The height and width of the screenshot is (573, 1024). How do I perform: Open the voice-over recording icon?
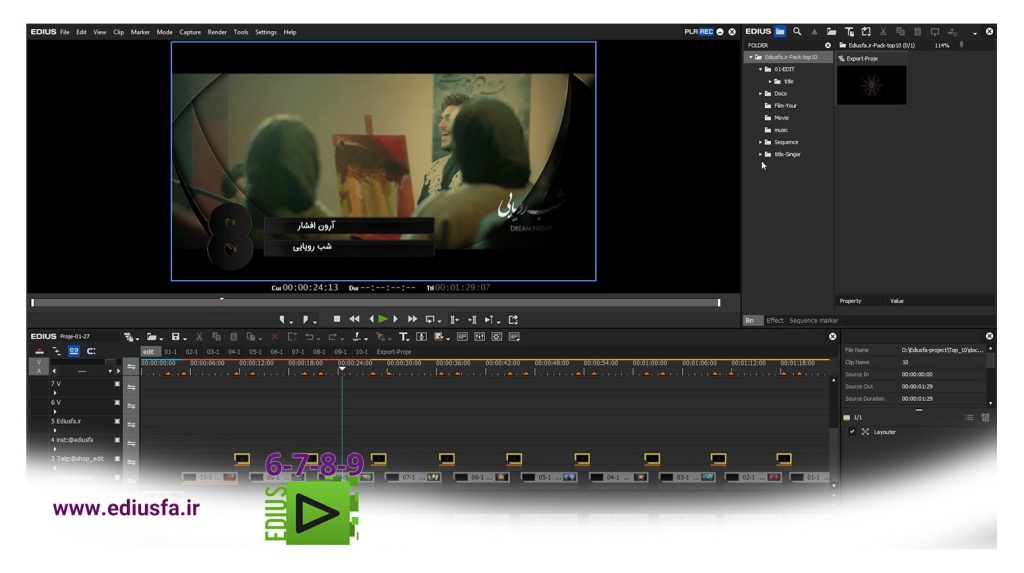click(x=421, y=337)
